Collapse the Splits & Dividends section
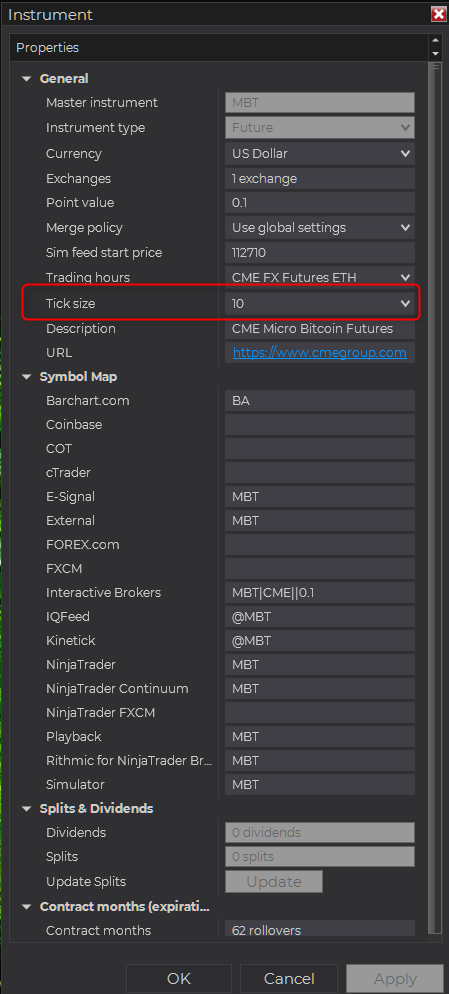 pos(27,809)
